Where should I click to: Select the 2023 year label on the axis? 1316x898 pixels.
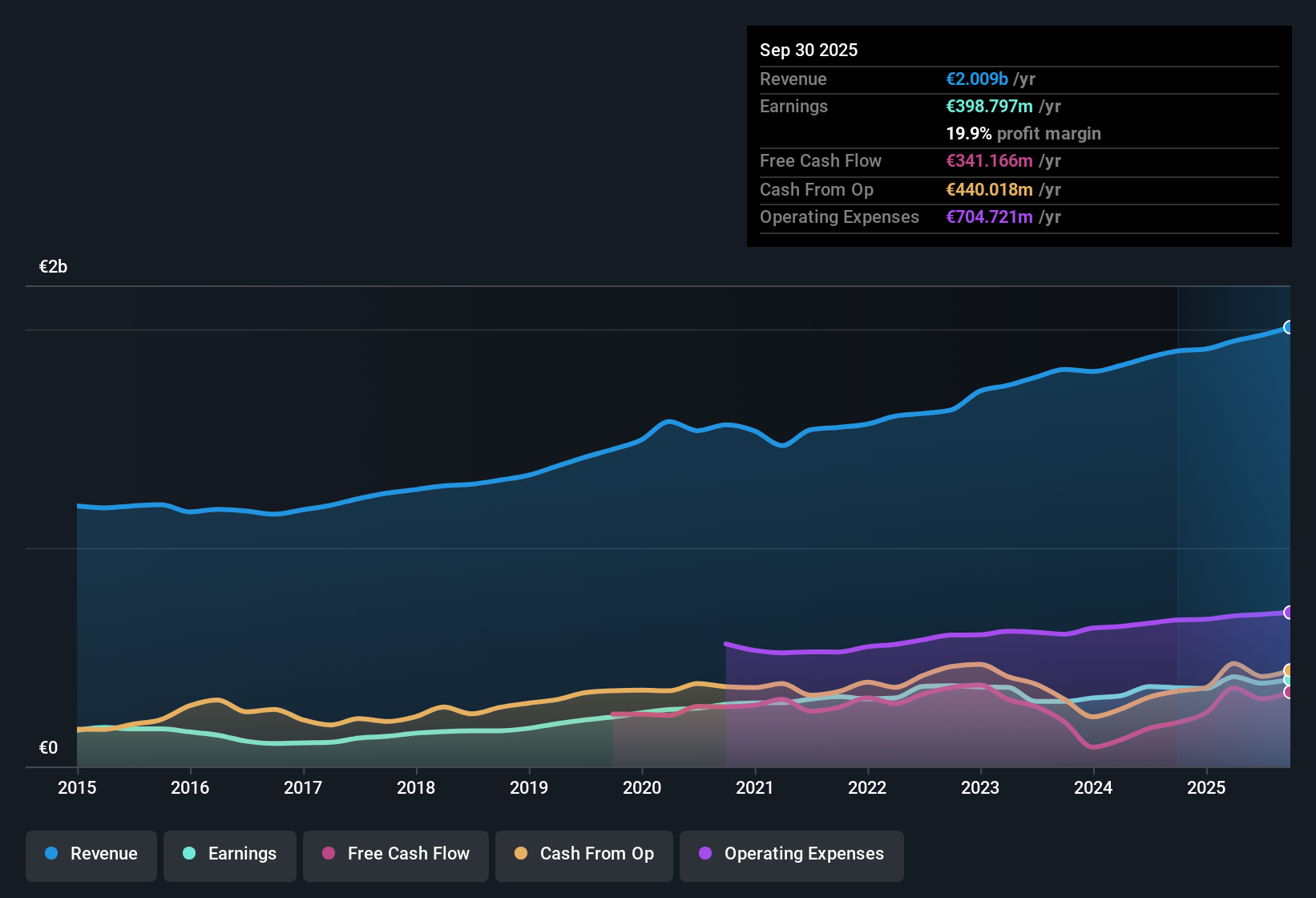(981, 788)
